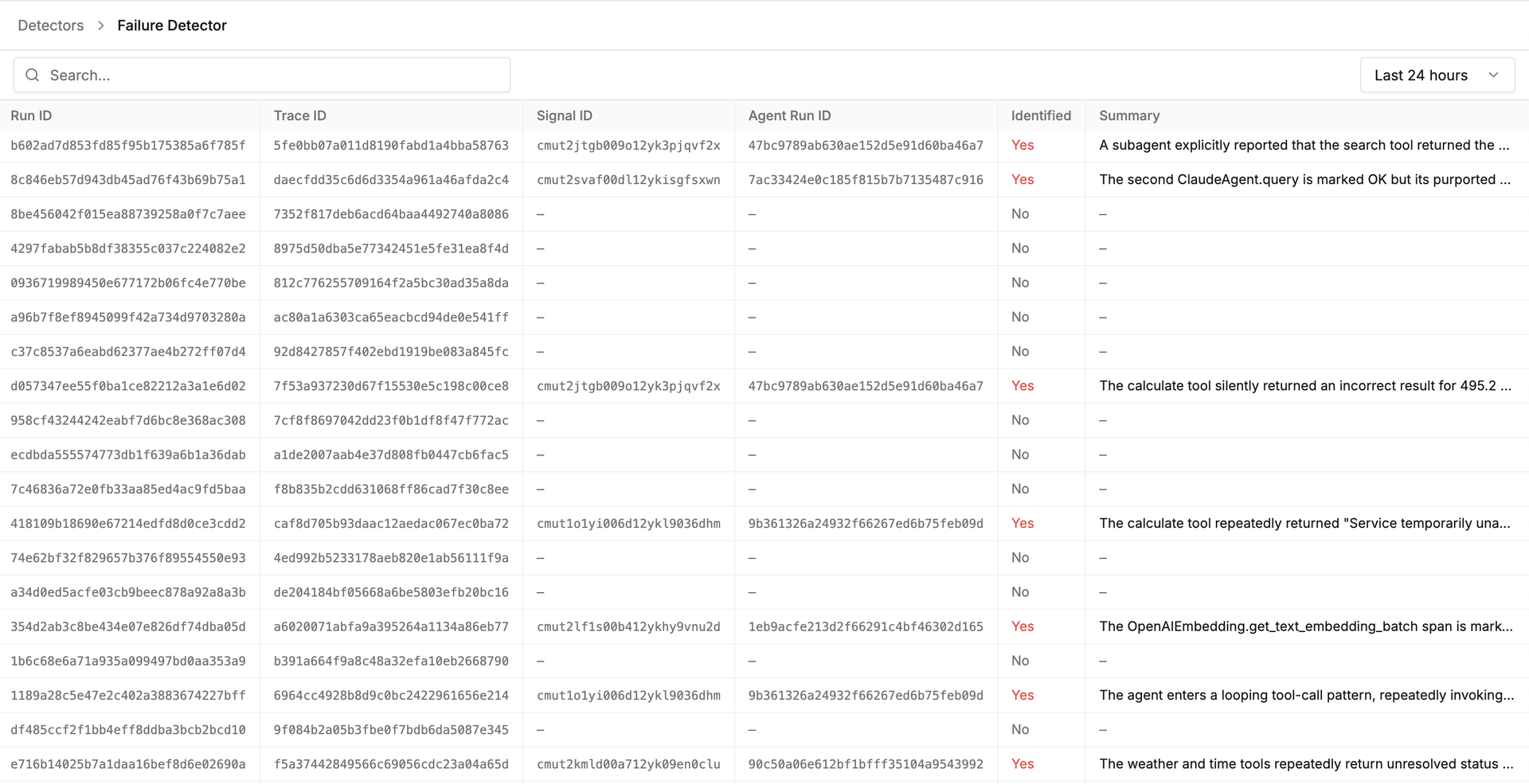Click trace ID a1de2007aab4e37d808fb0447cb6fac5
Image resolution: width=1529 pixels, height=784 pixels.
[391, 454]
